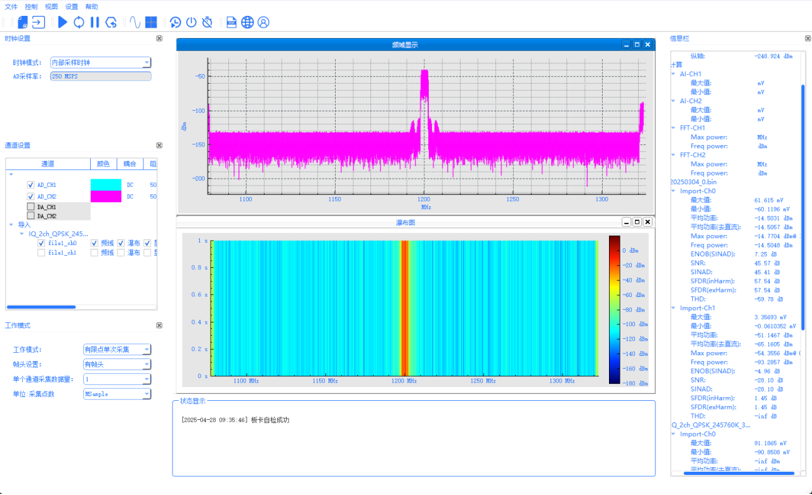Open the 设置 menu
The image size is (812, 495).
tap(71, 6)
